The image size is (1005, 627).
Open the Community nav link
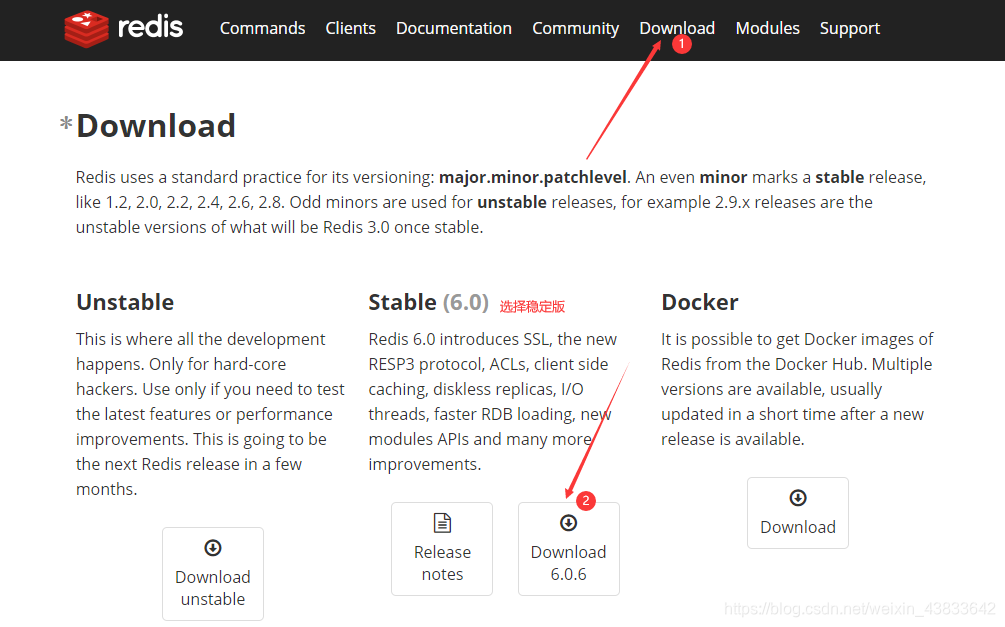click(576, 28)
